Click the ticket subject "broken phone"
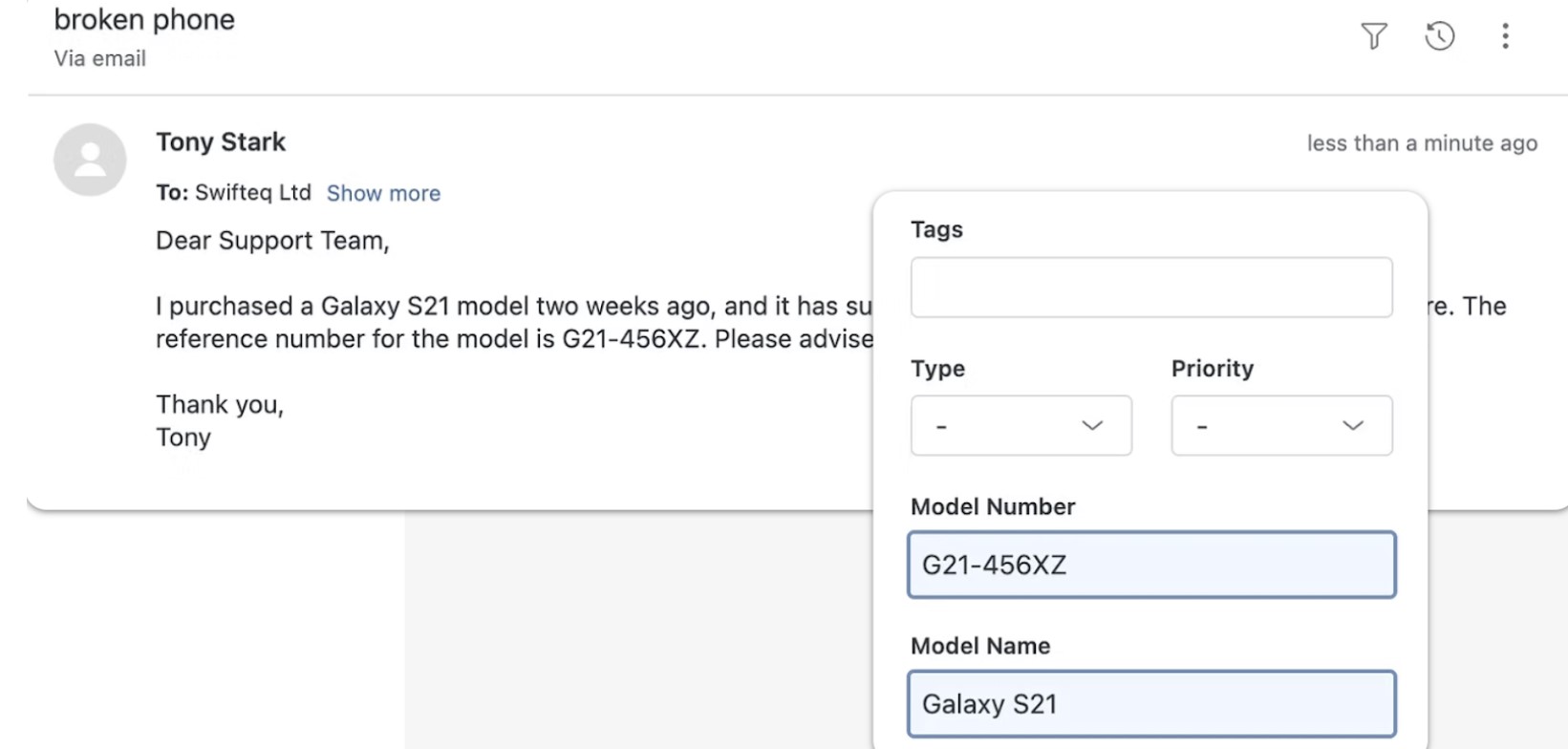Image resolution: width=1568 pixels, height=749 pixels. (144, 20)
